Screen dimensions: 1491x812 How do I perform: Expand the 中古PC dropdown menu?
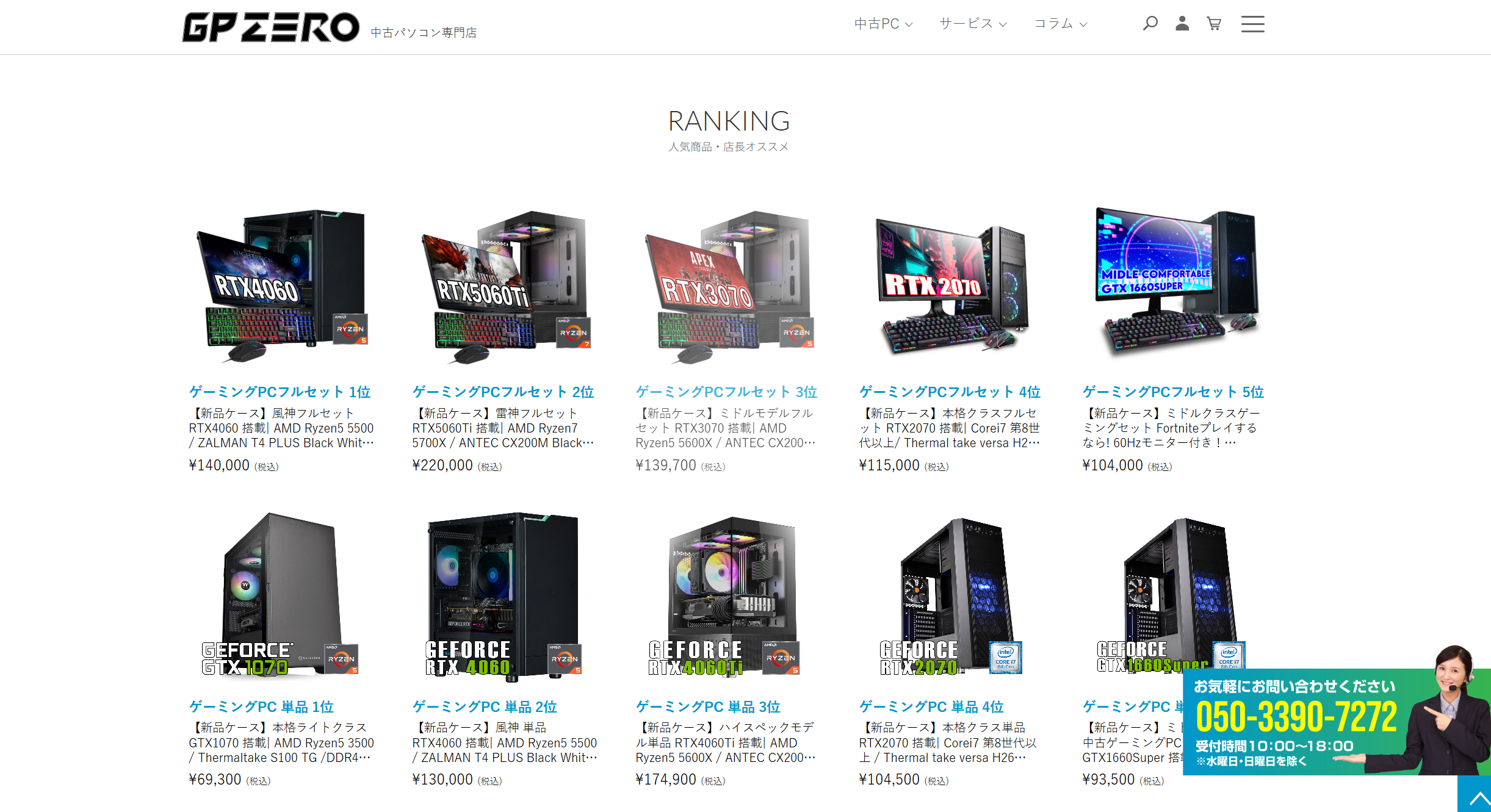coord(883,24)
